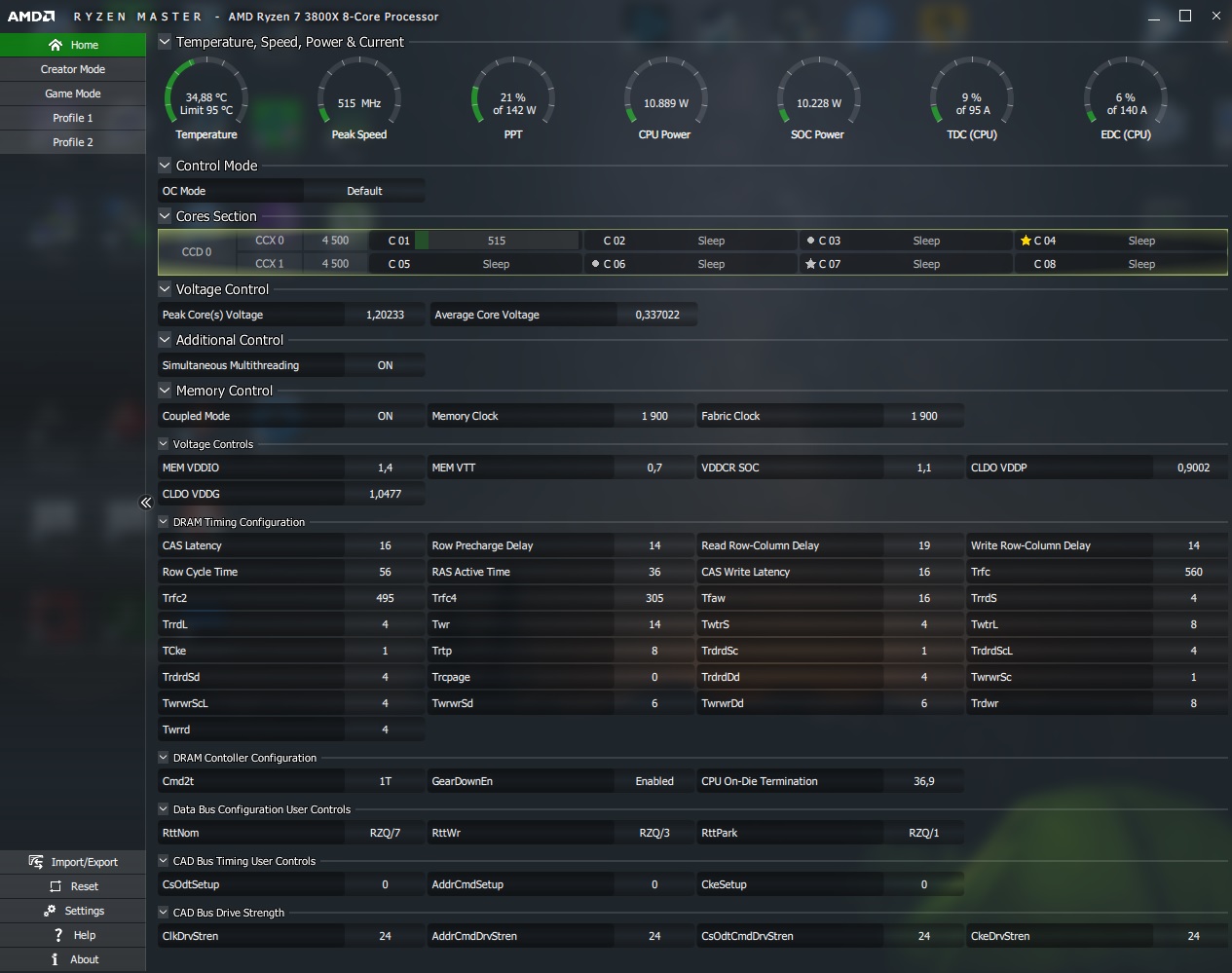Screen dimensions: 1232x973
Task: Collapse DRAM Timing Configuration subsection
Action: 164,522
